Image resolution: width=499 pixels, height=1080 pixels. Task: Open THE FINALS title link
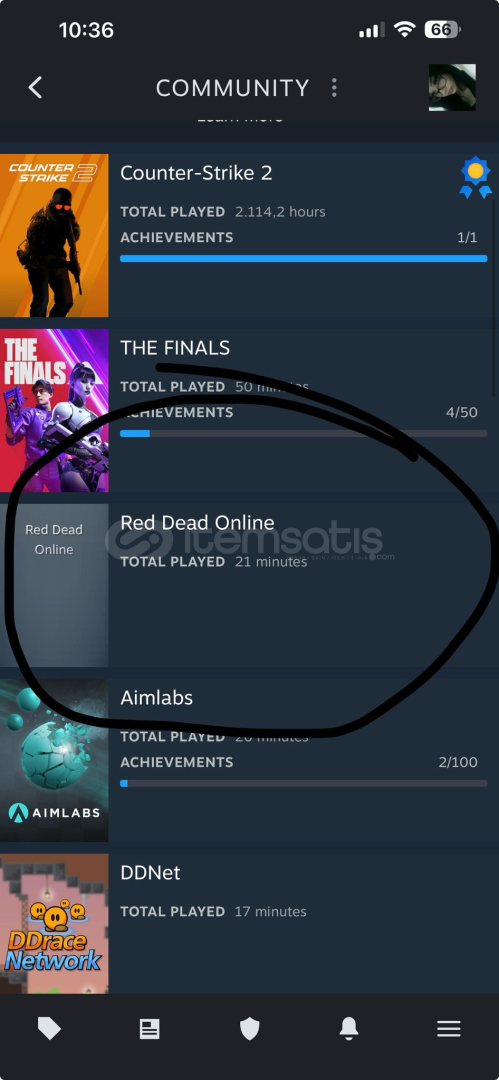[x=175, y=348]
